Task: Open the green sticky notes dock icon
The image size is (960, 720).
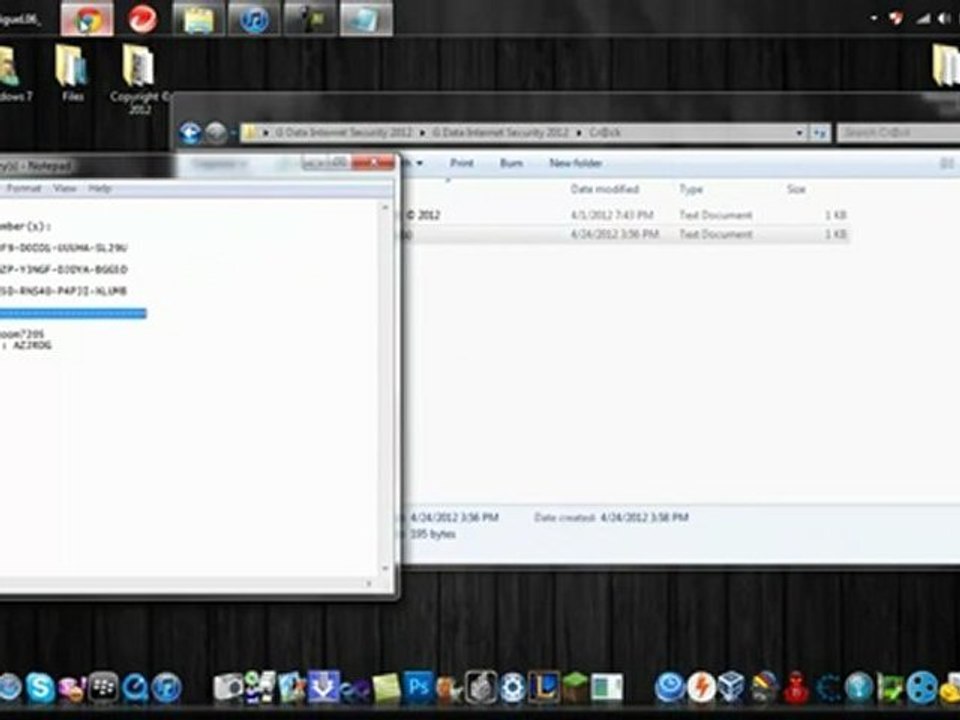Action: [x=386, y=688]
